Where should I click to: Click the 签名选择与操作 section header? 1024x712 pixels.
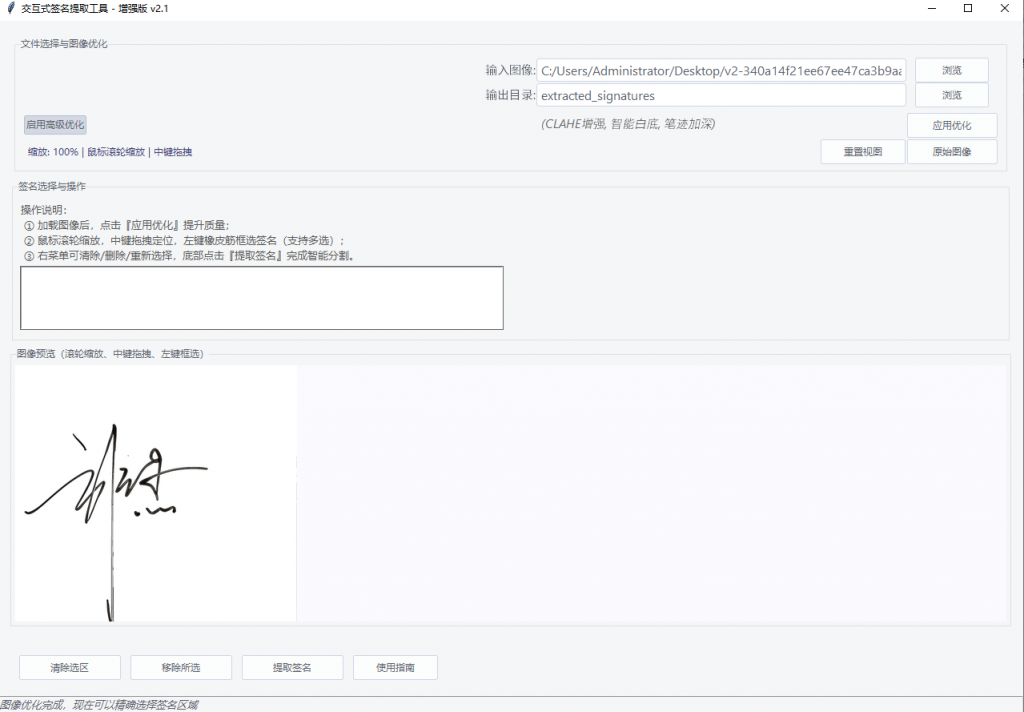coord(52,186)
